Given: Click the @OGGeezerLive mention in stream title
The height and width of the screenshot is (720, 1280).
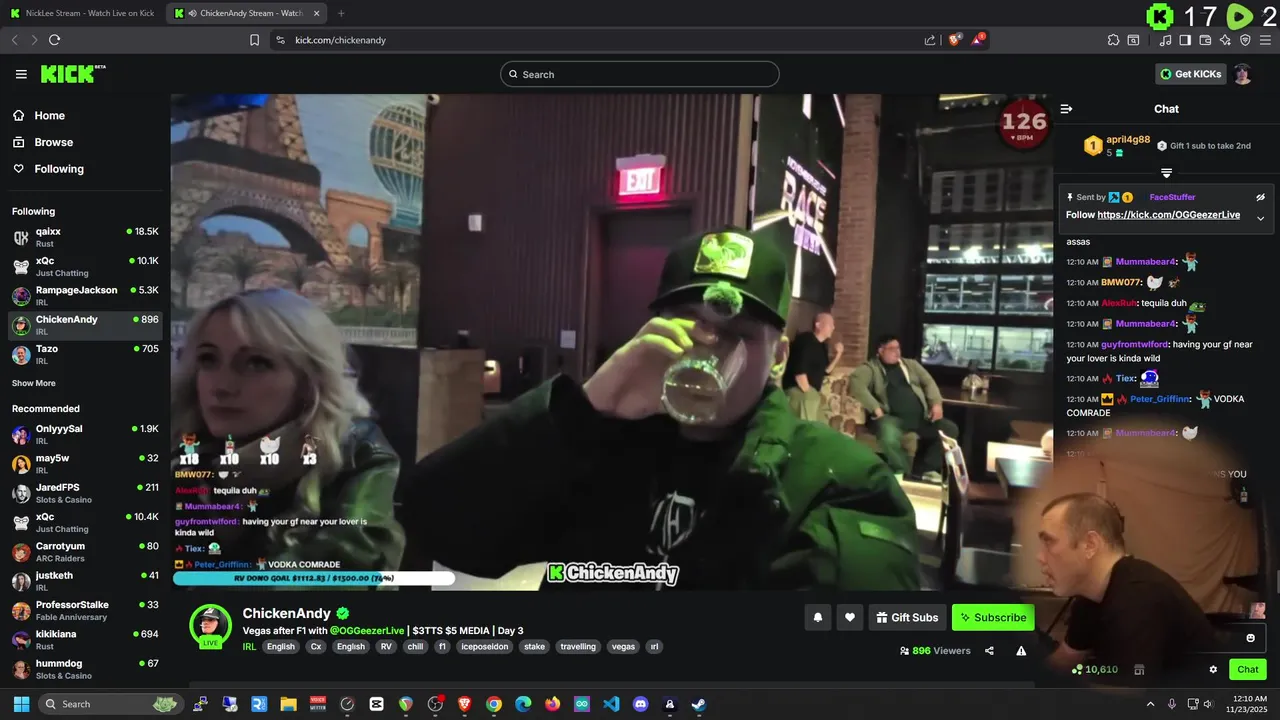Looking at the screenshot, I should pyautogui.click(x=367, y=631).
